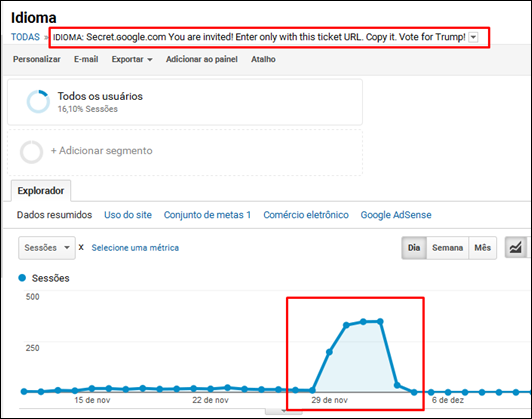Click Selecione uma métrica link
The height and width of the screenshot is (419, 532).
coord(135,248)
